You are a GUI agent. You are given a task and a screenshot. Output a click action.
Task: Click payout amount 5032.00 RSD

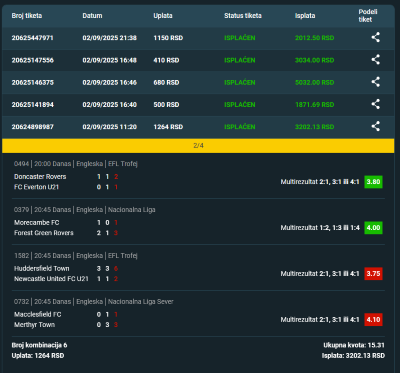pos(314,83)
